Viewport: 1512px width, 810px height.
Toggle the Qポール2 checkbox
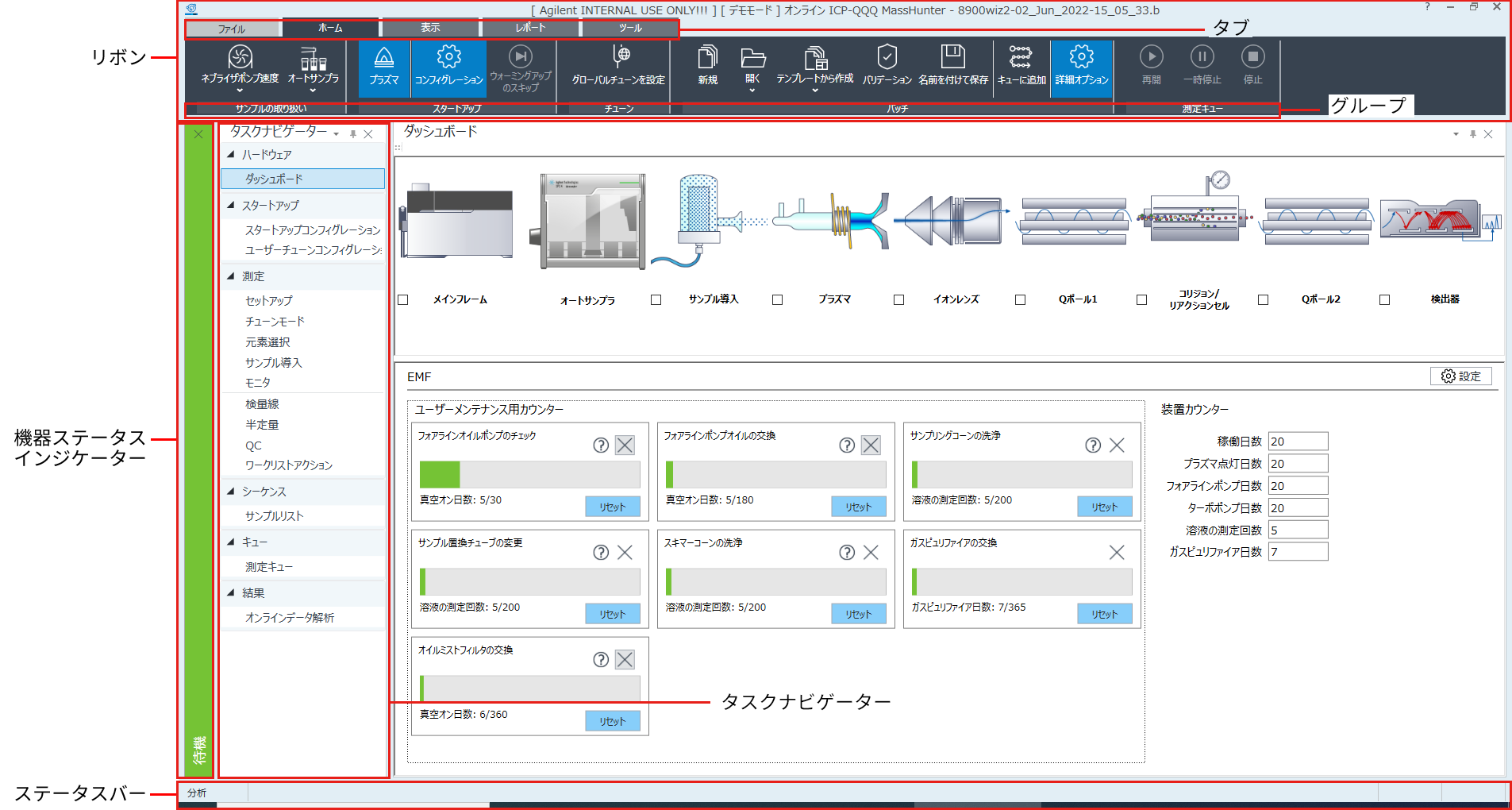click(x=1263, y=300)
